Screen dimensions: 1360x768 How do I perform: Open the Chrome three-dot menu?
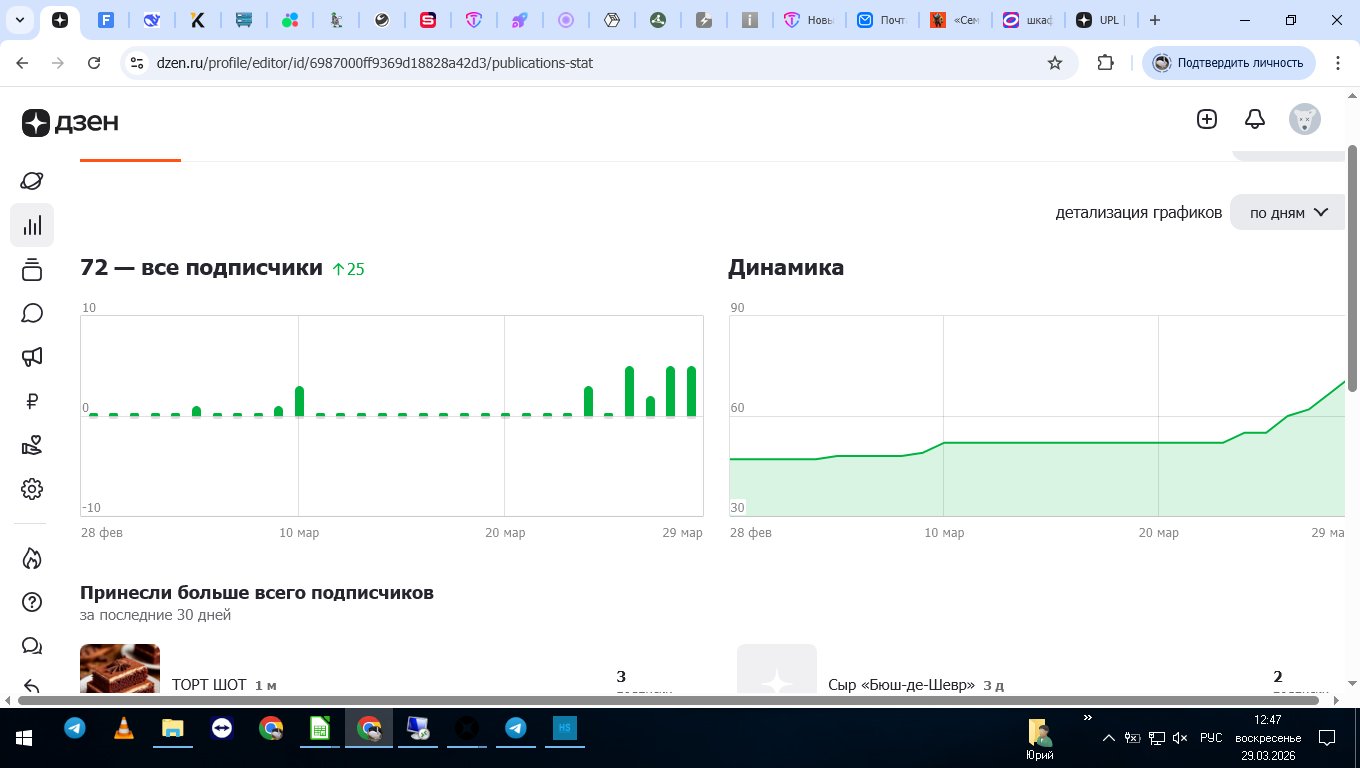point(1338,63)
